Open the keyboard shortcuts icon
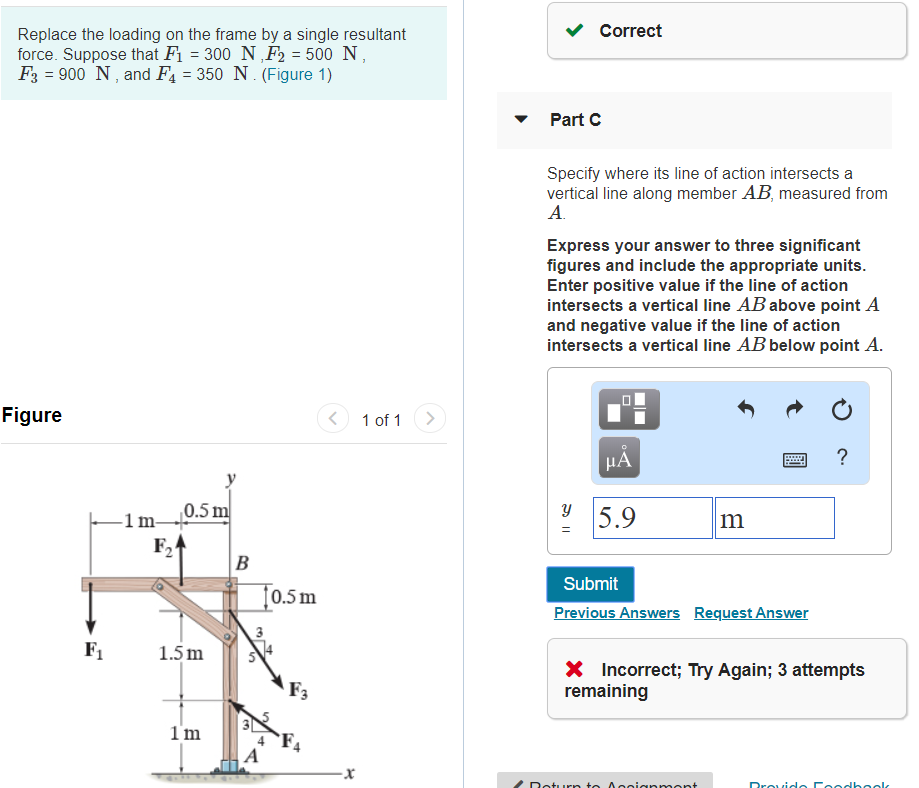This screenshot has width=919, height=788. [x=795, y=457]
